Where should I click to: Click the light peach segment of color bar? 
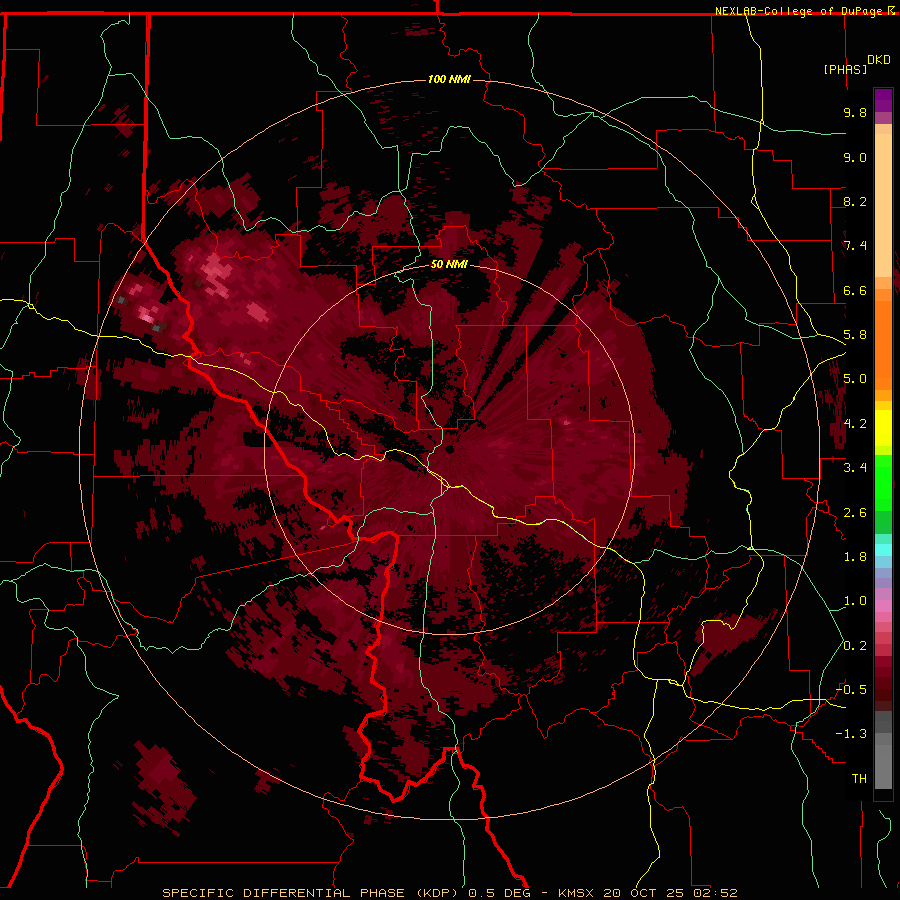click(883, 205)
